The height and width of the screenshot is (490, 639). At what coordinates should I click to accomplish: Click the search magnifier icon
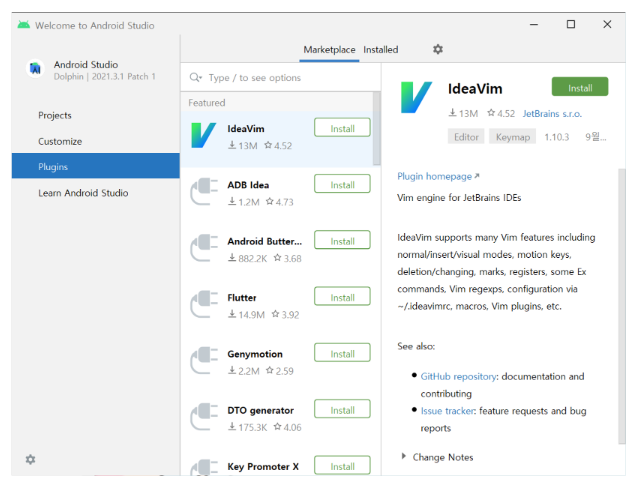point(196,77)
